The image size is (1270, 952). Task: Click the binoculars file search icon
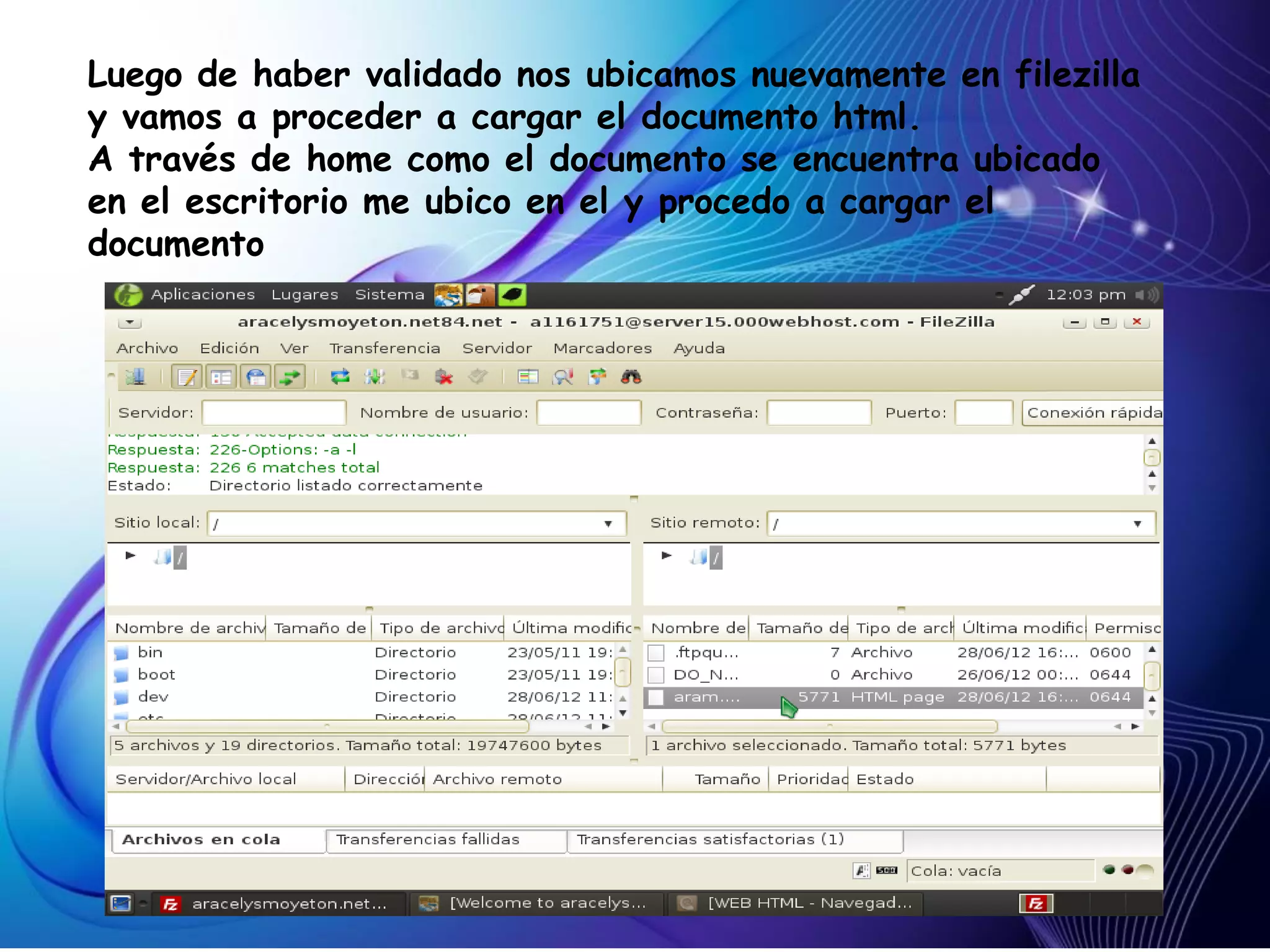click(631, 377)
